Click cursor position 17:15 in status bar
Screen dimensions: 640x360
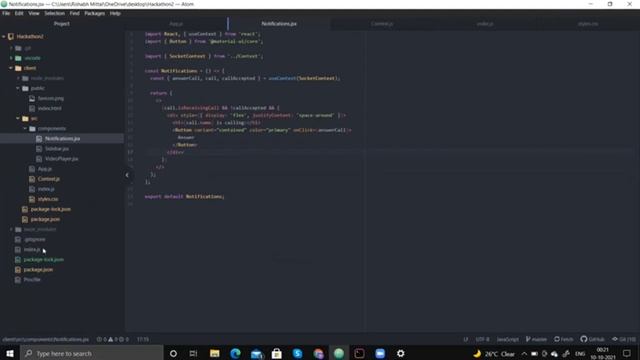[142, 339]
